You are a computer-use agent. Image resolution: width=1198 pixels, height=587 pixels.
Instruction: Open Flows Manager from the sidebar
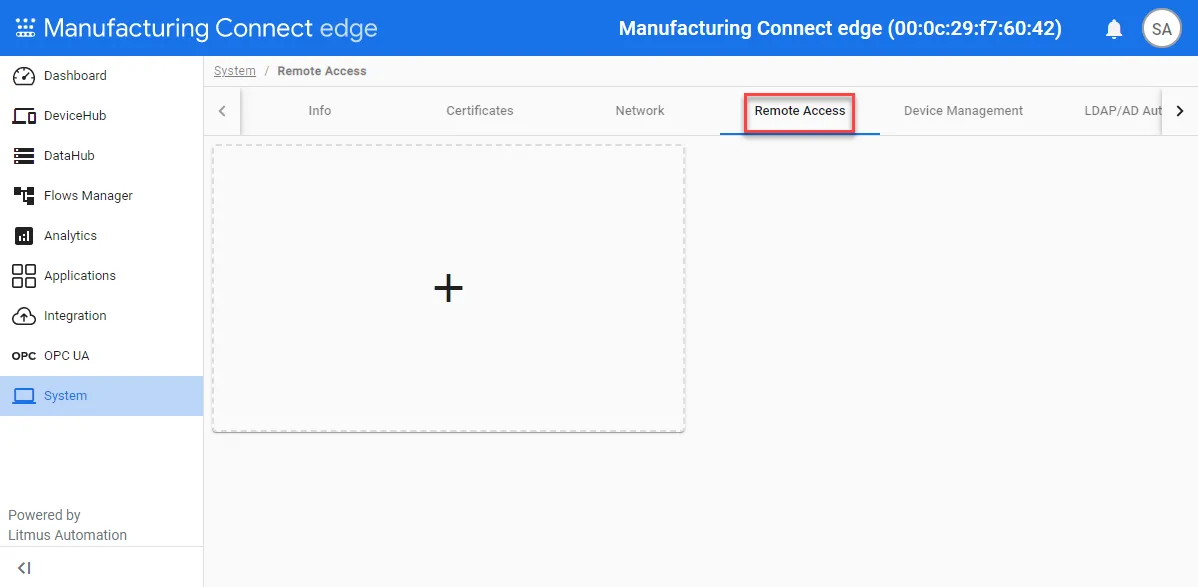(102, 196)
